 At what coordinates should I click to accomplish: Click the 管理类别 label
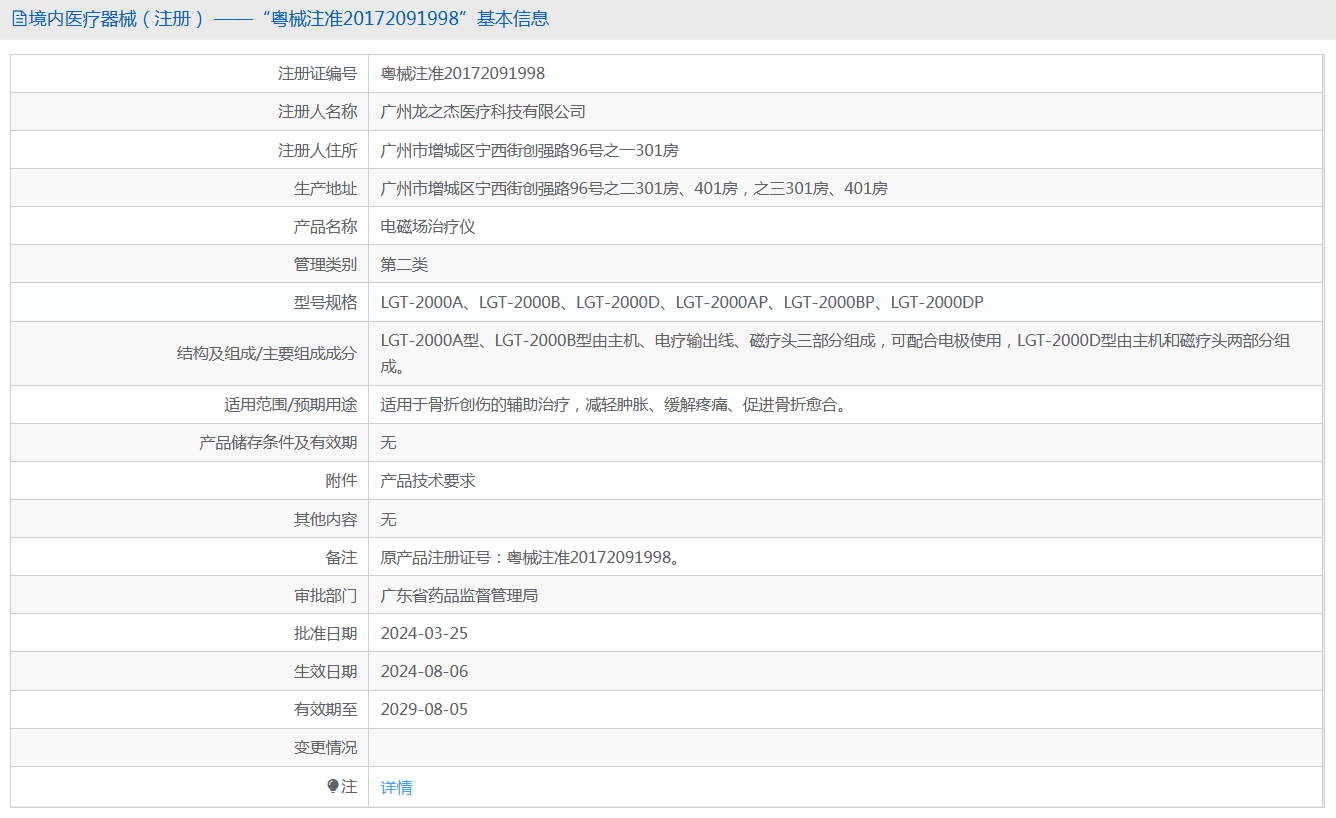point(325,264)
